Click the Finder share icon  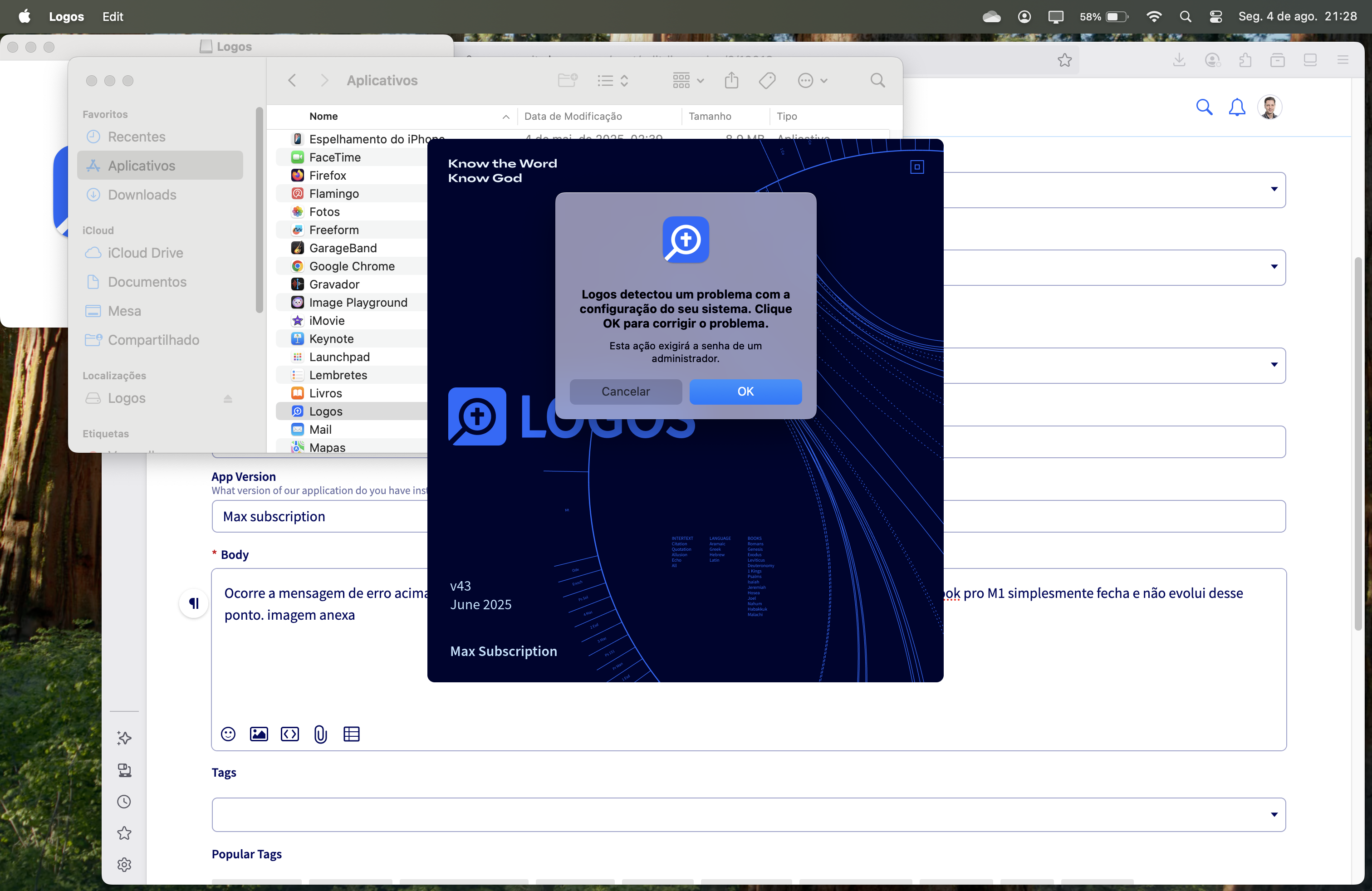coord(731,80)
